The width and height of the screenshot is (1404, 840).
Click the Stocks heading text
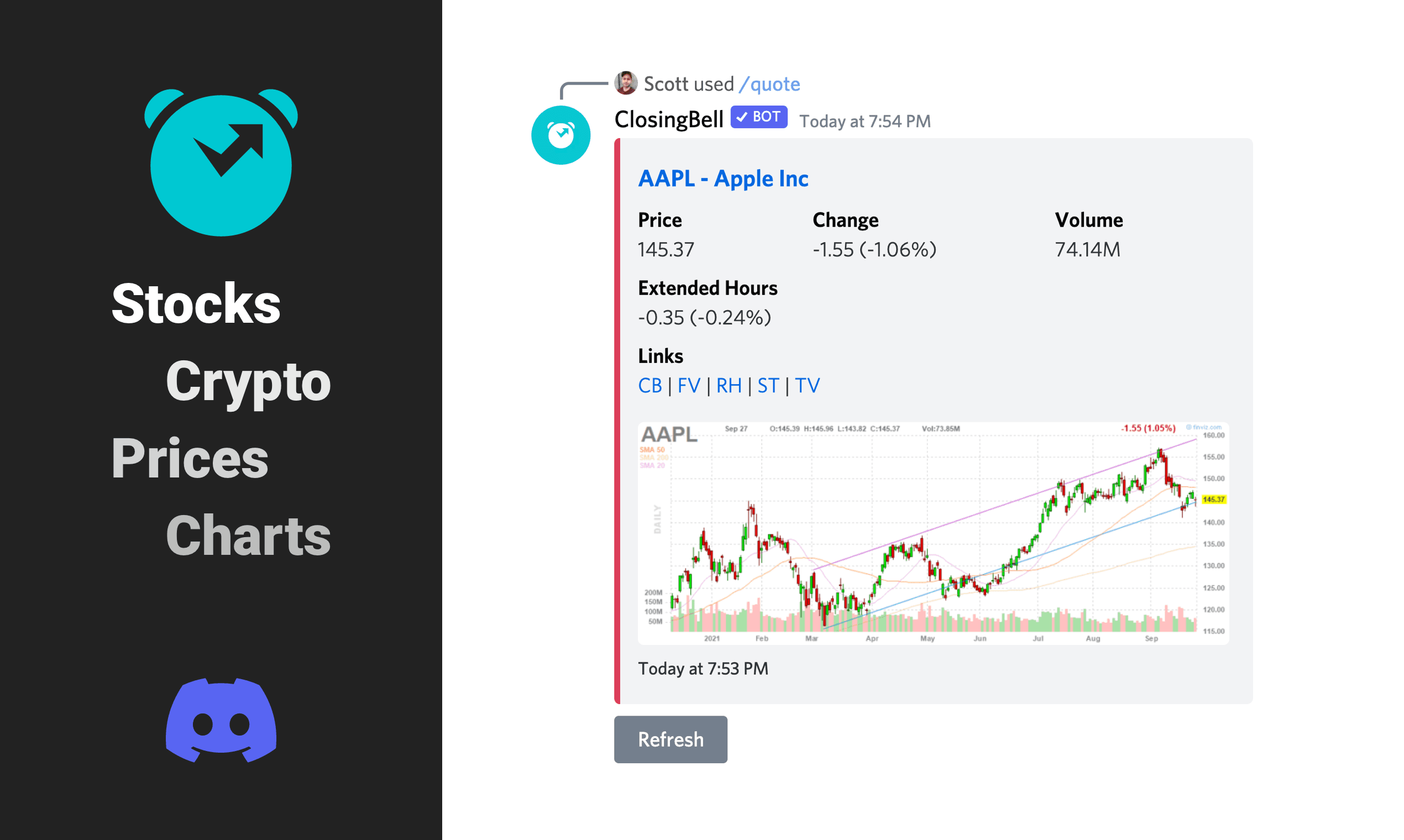[x=196, y=304]
